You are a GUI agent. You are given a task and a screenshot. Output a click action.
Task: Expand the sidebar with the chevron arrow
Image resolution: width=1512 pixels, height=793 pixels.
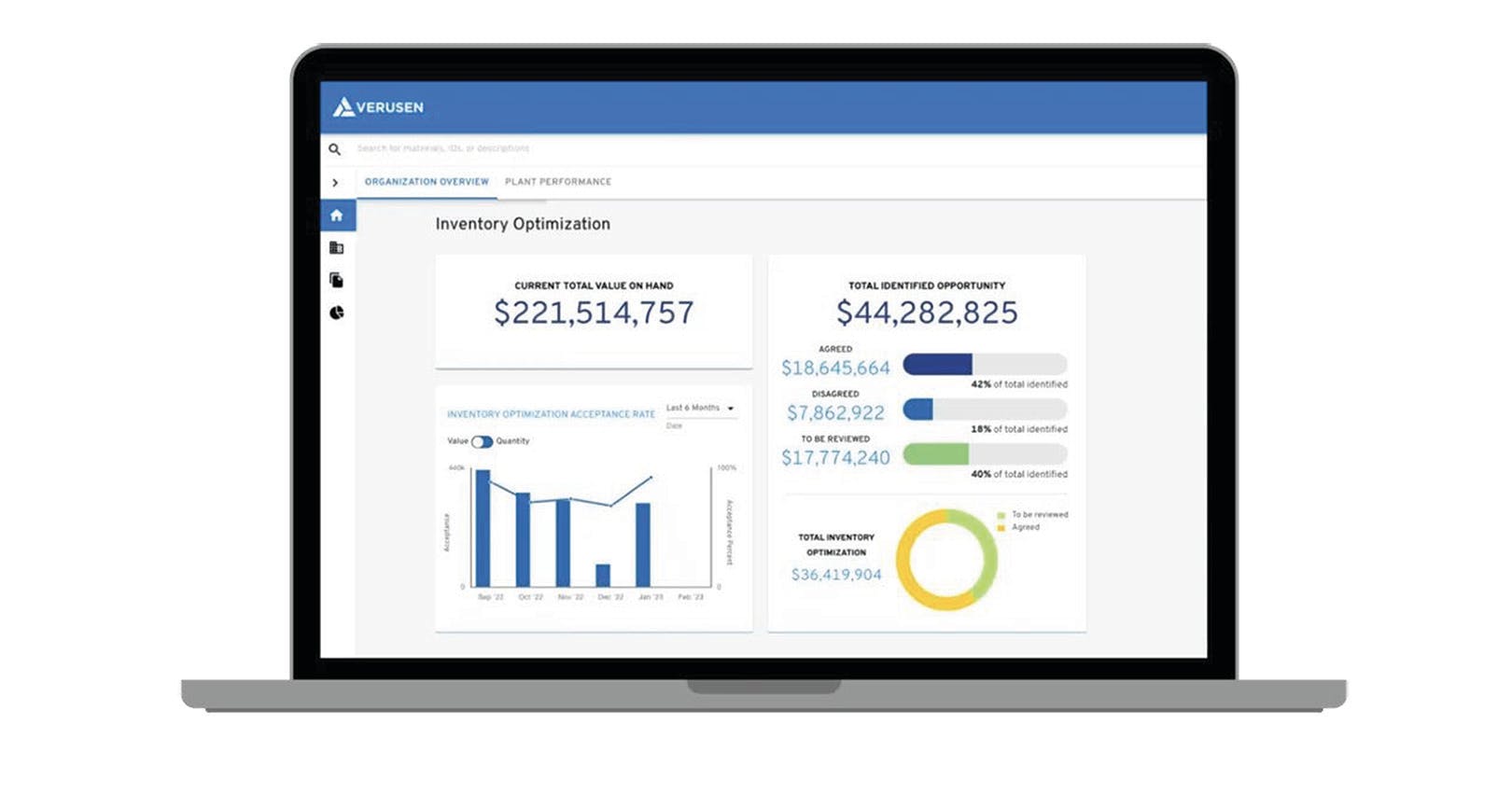(335, 183)
